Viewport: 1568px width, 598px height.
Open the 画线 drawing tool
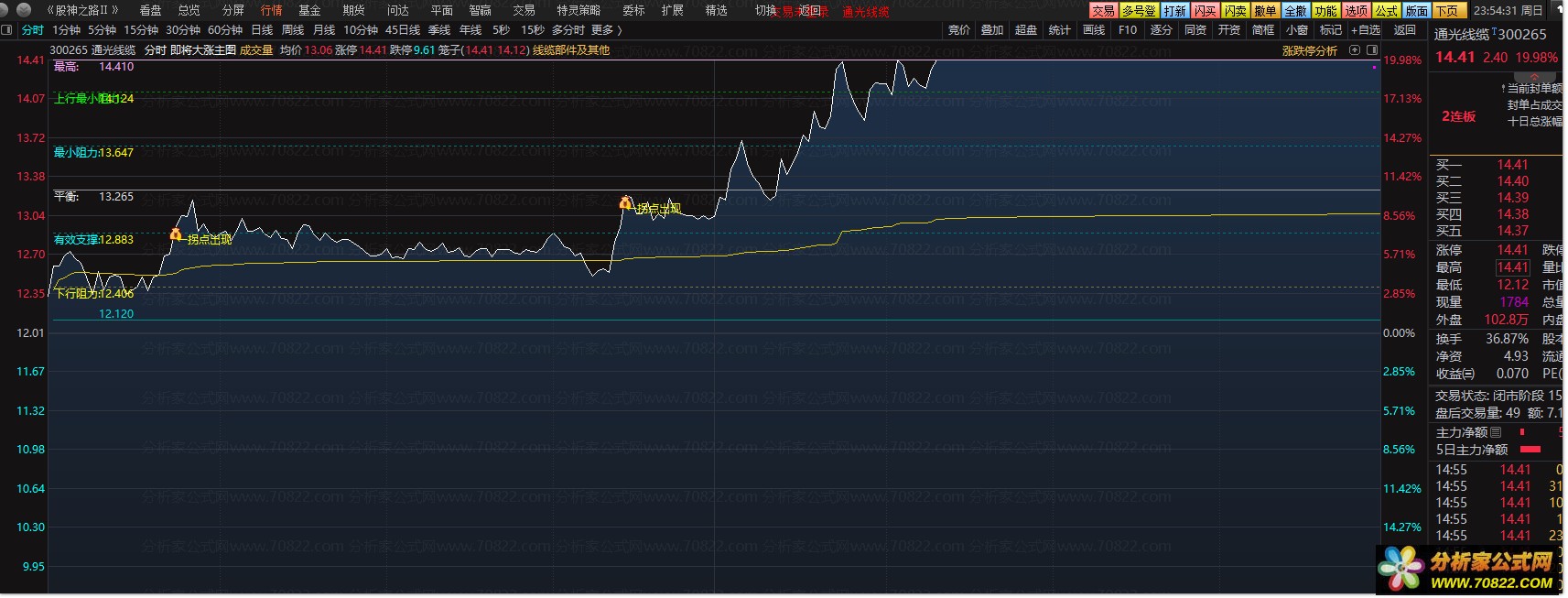click(1094, 30)
